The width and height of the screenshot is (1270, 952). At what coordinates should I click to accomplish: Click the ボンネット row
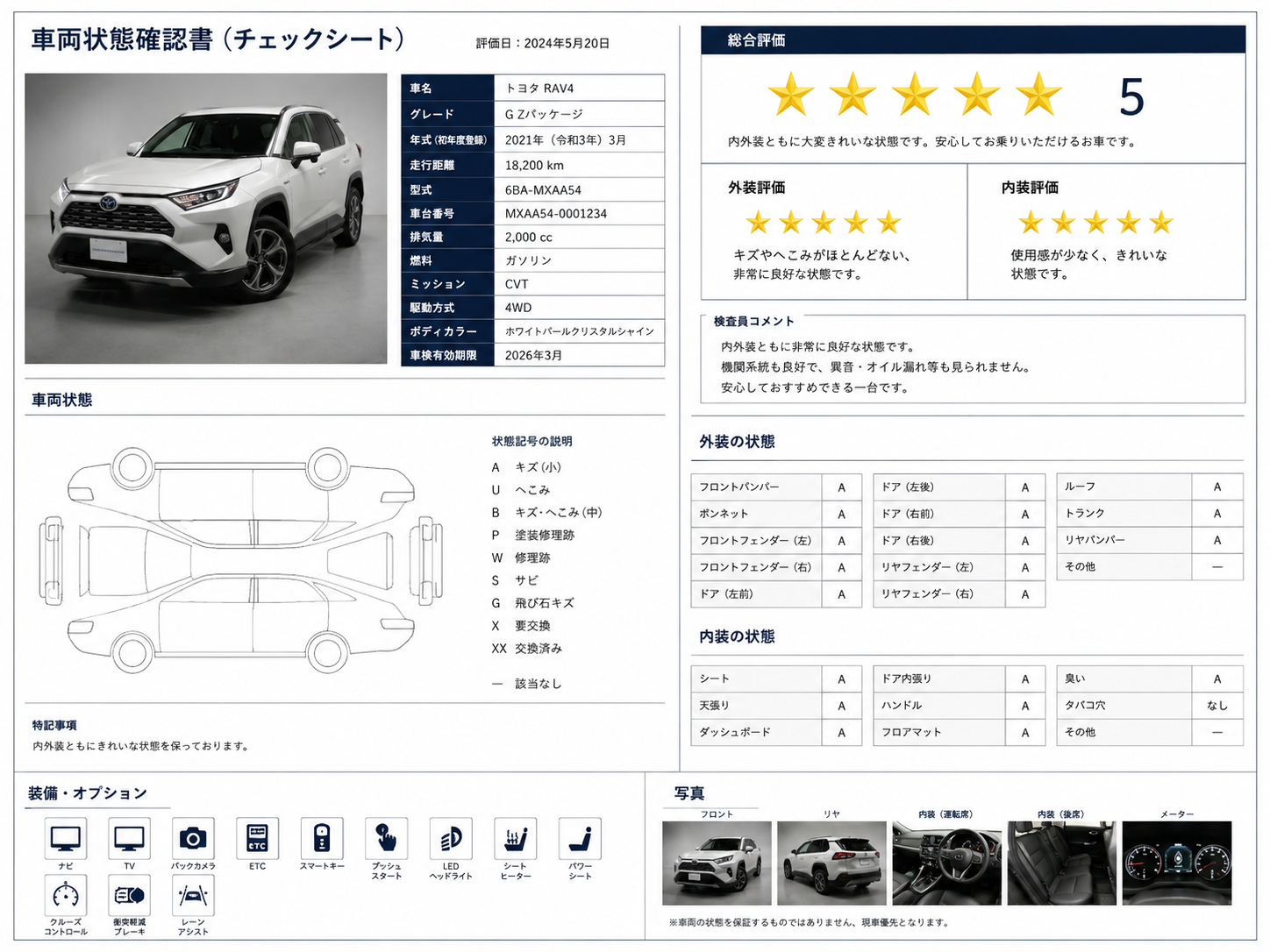click(776, 514)
